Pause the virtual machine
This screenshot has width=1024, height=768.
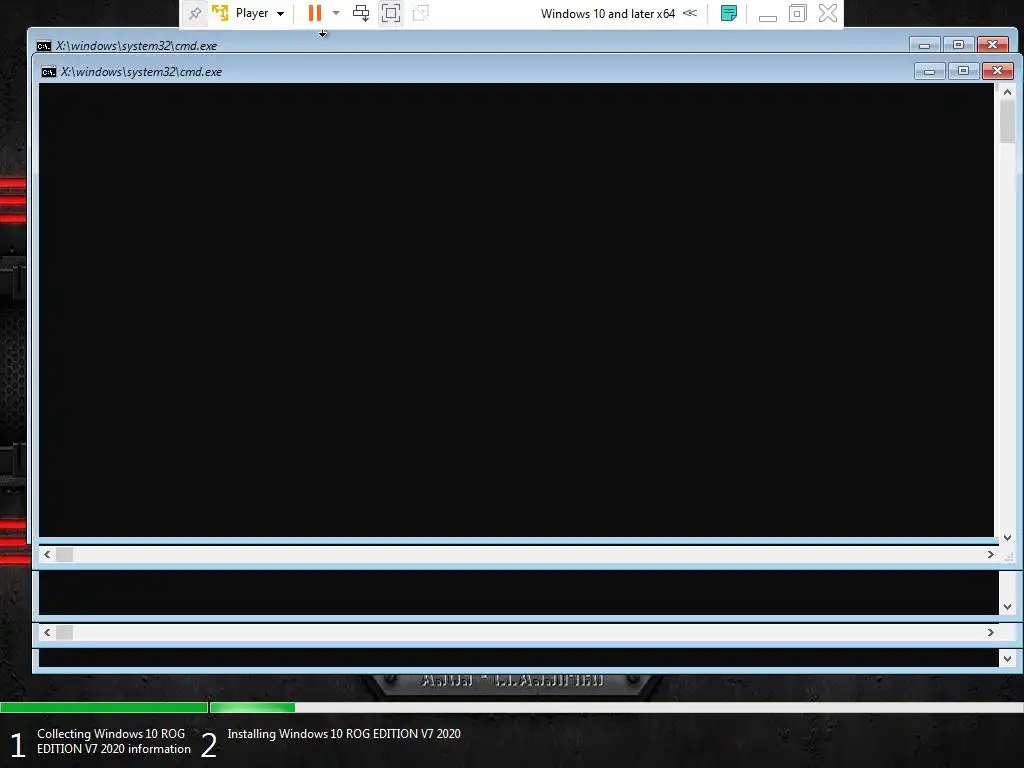[x=315, y=13]
